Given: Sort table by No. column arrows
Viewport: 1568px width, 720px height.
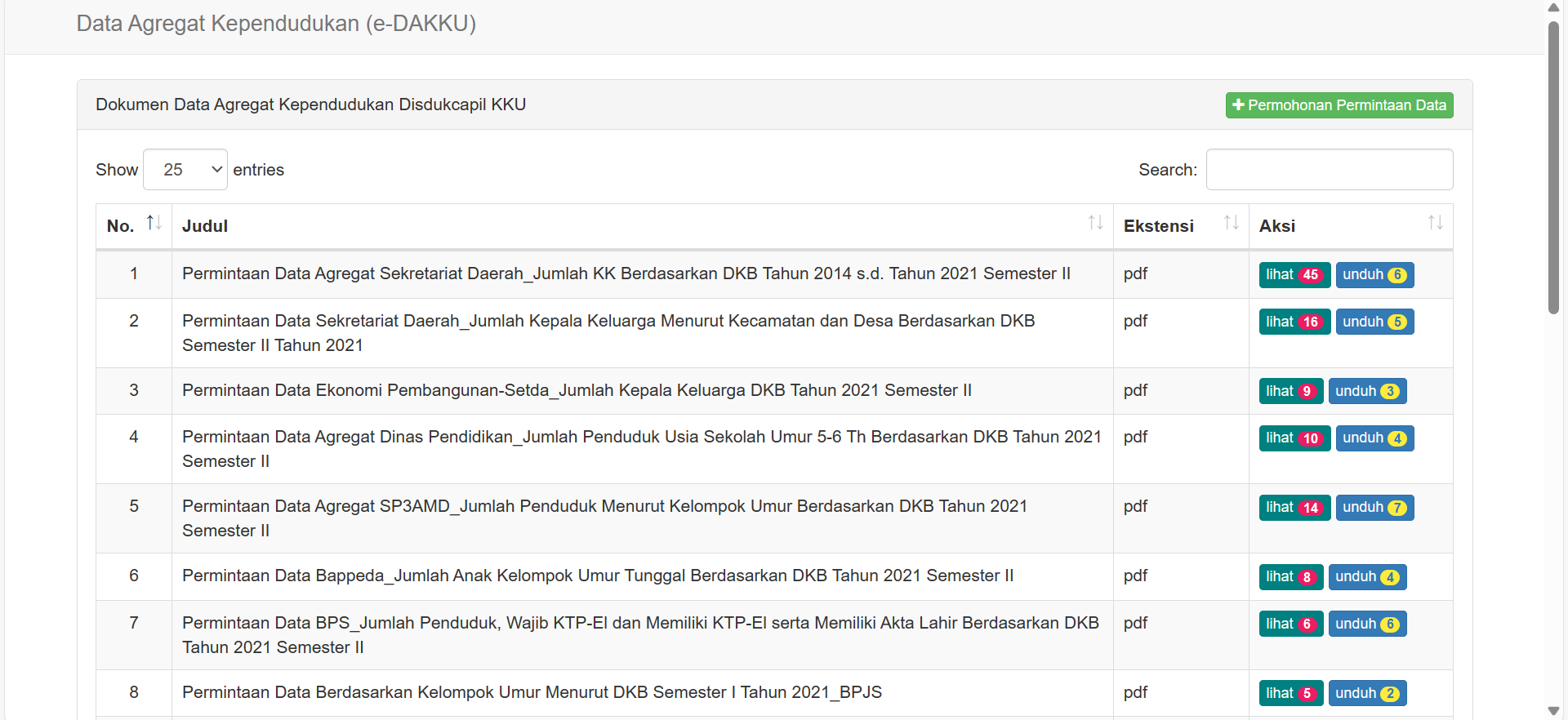Looking at the screenshot, I should click(x=154, y=223).
